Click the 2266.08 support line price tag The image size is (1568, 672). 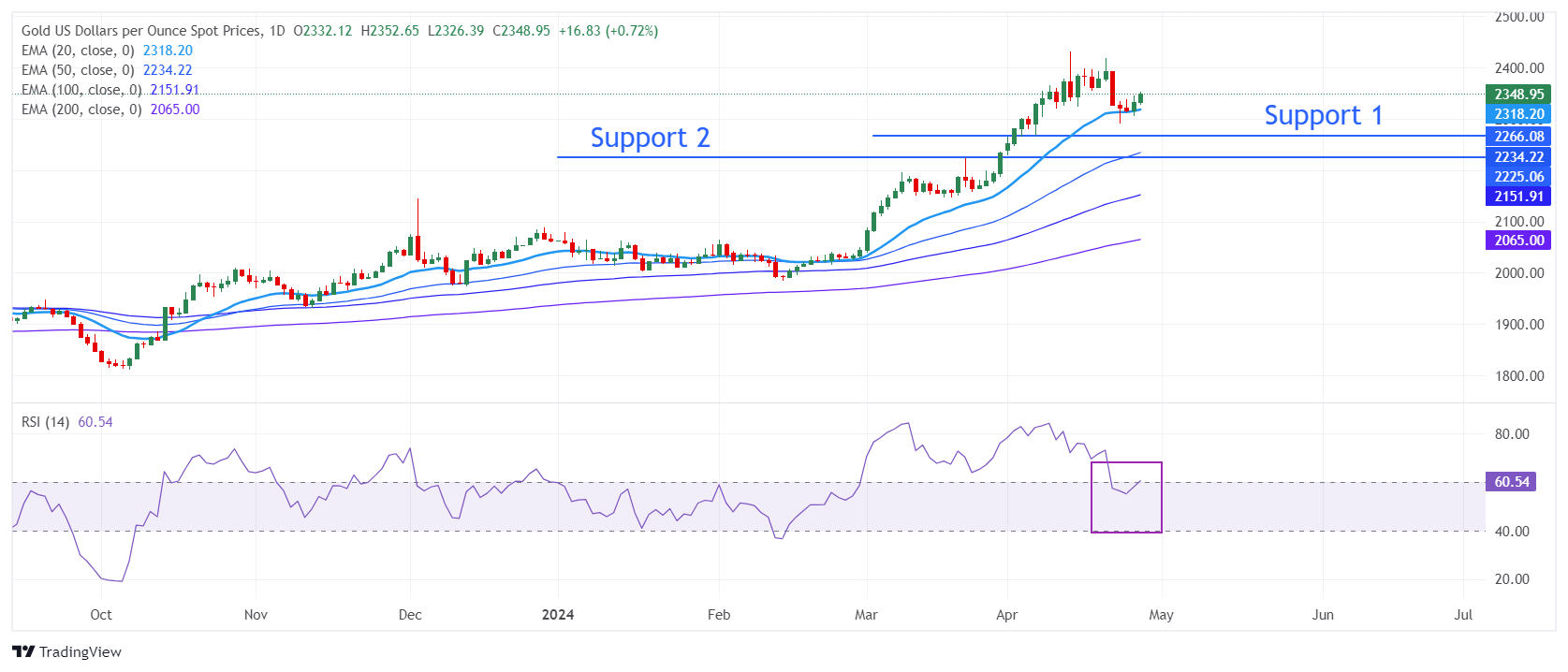coord(1517,137)
